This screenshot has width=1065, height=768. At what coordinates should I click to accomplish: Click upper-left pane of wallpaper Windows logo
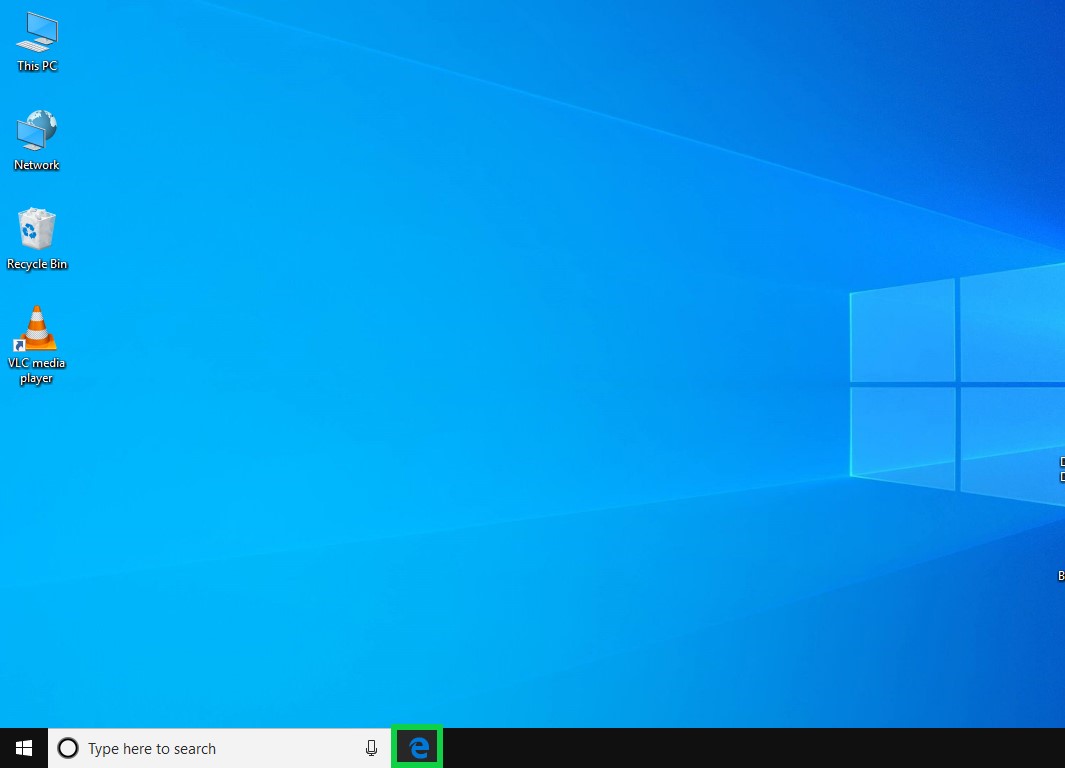[903, 332]
